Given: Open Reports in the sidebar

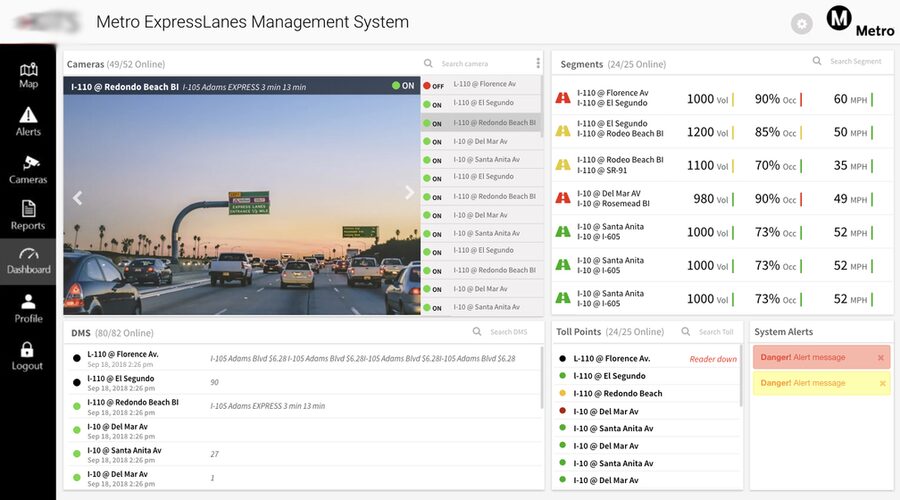Looking at the screenshot, I should 28,216.
